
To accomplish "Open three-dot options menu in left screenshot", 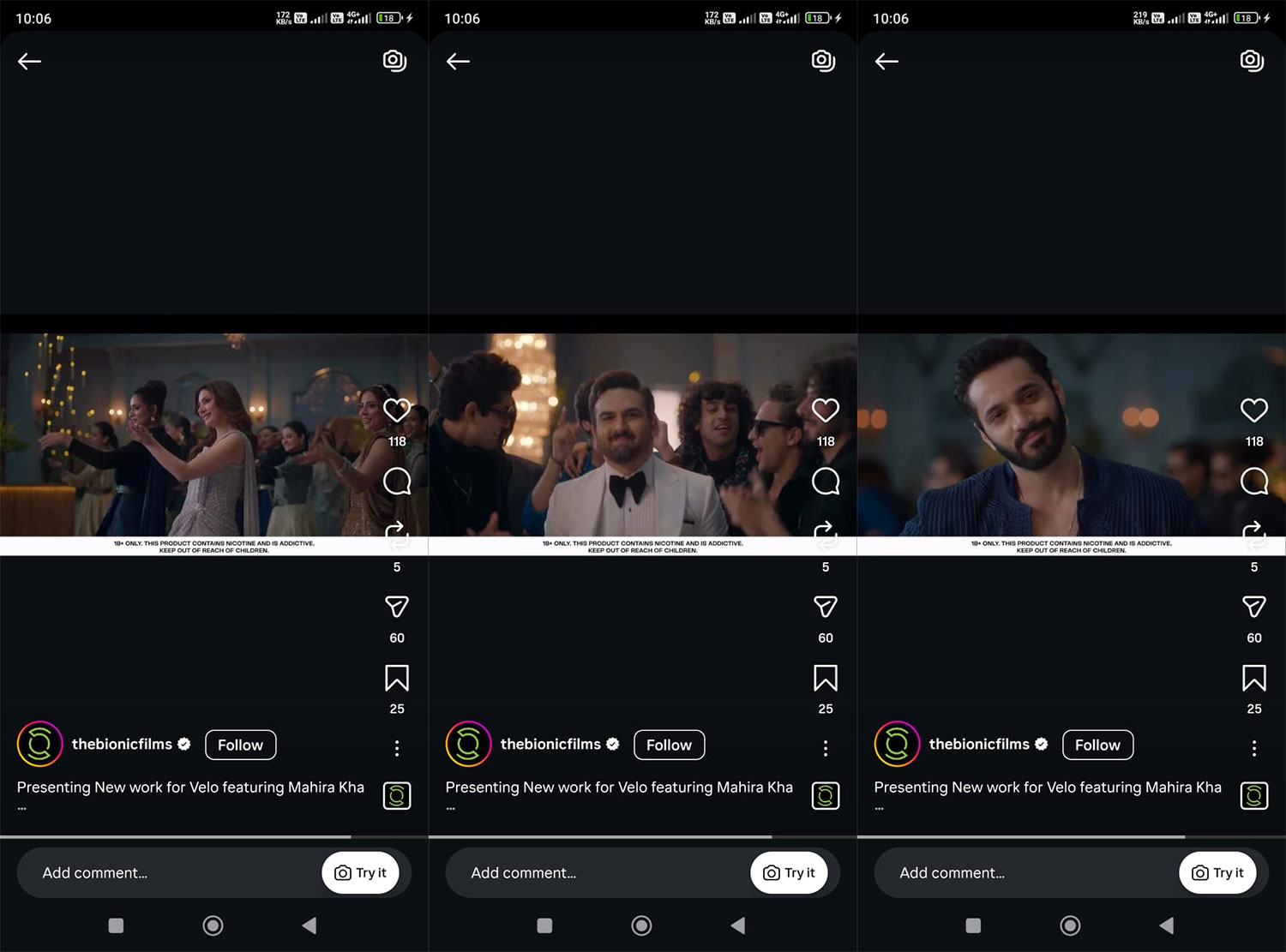I will tap(397, 748).
